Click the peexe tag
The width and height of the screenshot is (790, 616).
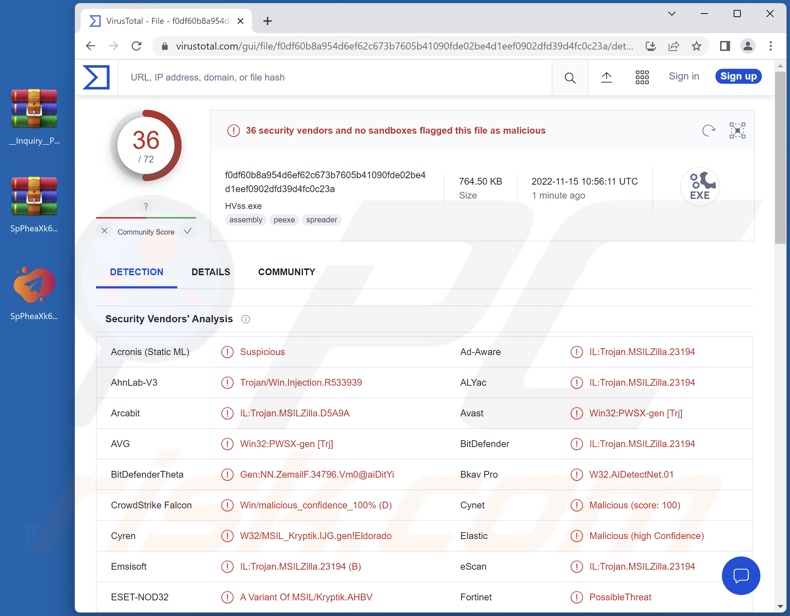click(x=284, y=220)
